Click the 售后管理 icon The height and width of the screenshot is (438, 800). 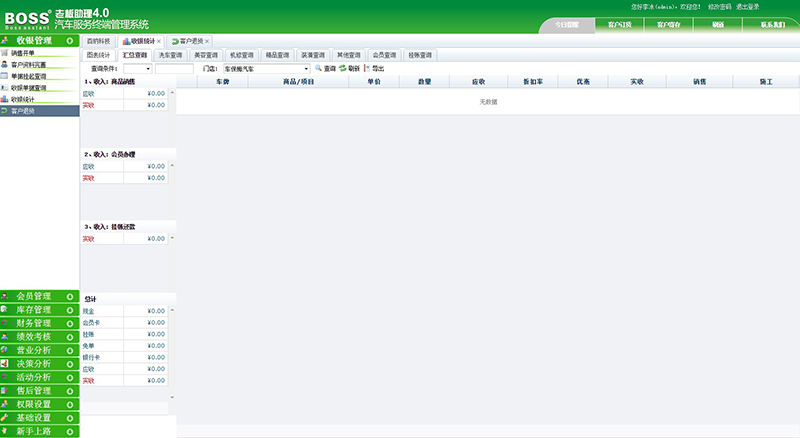pos(5,391)
